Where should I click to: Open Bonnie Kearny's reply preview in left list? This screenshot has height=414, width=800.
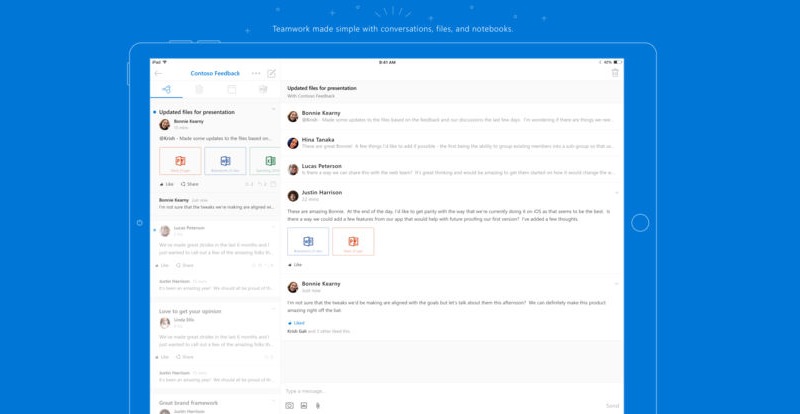click(218, 204)
